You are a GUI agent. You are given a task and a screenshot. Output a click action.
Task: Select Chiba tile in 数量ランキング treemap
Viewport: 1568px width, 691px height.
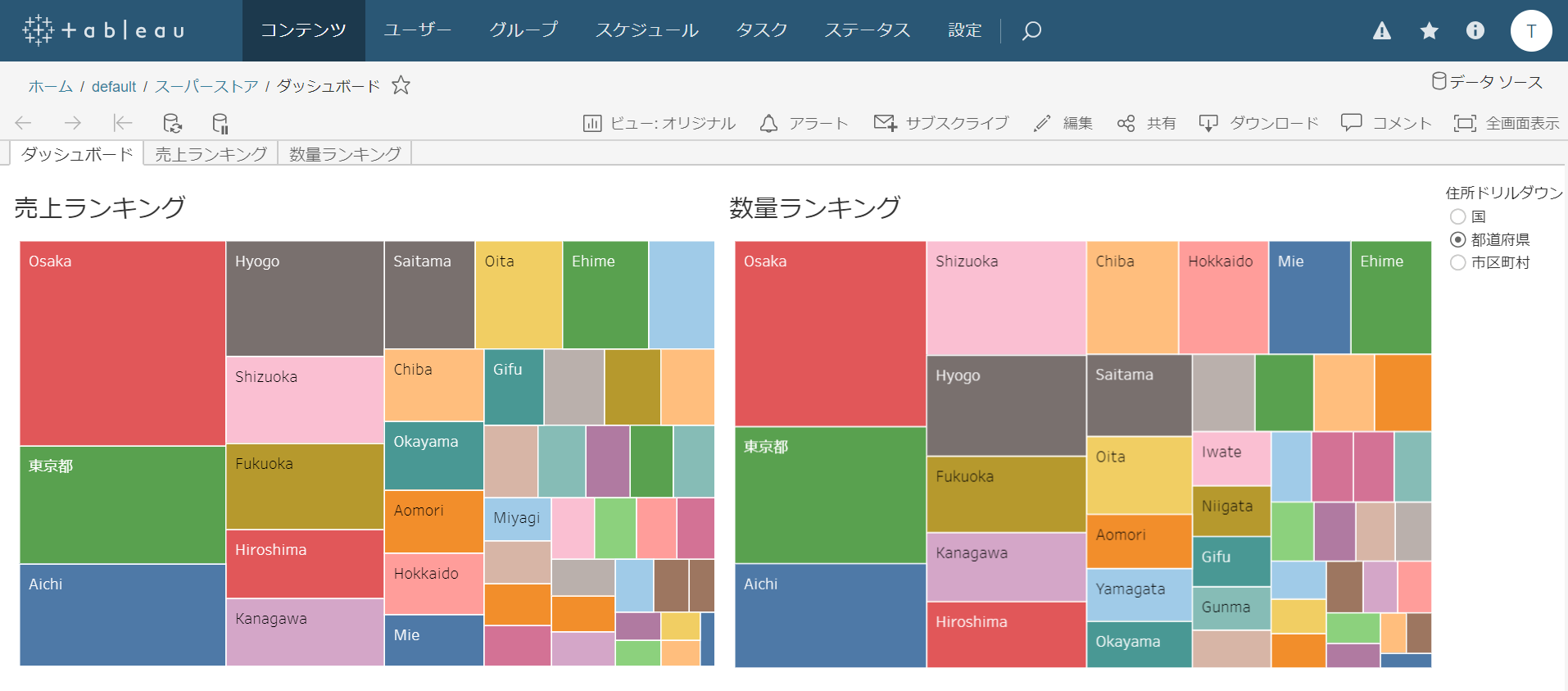(x=1132, y=297)
